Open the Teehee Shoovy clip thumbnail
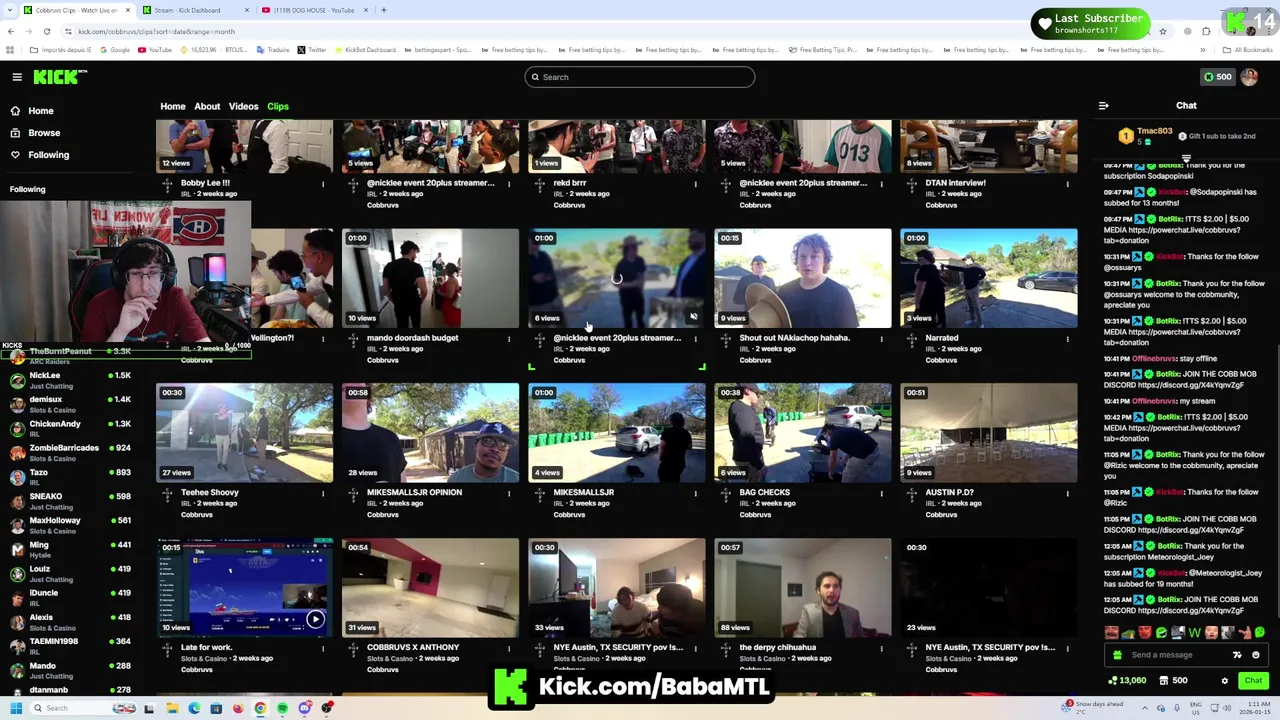Image resolution: width=1280 pixels, height=720 pixels. (244, 433)
